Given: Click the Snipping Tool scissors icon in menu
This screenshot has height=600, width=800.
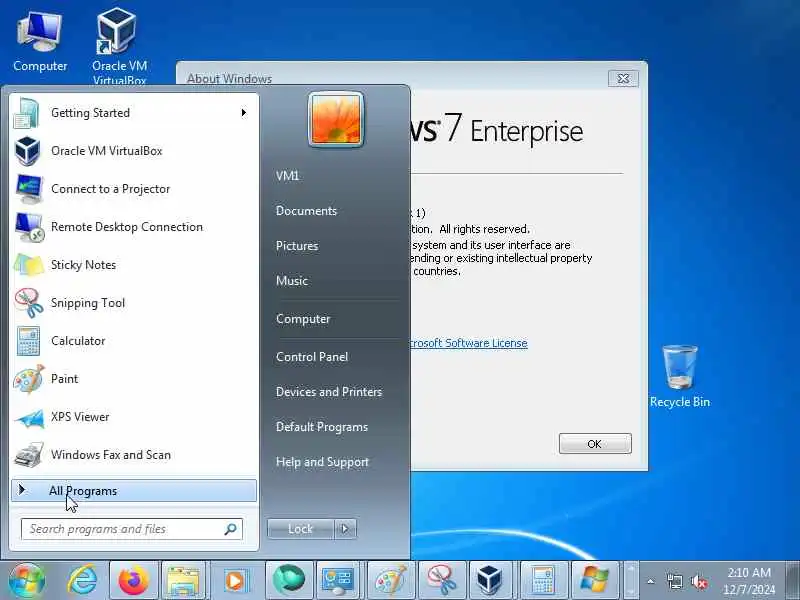Looking at the screenshot, I should pyautogui.click(x=29, y=303).
